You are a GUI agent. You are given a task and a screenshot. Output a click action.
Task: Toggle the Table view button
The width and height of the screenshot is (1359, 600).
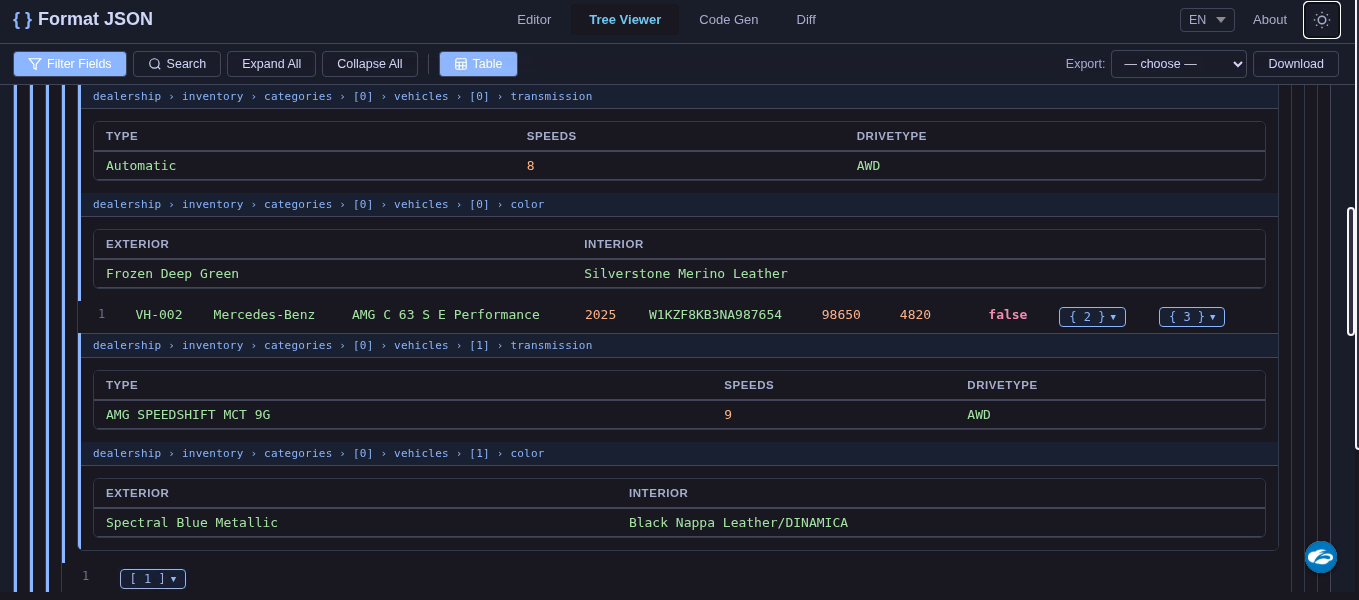478,64
